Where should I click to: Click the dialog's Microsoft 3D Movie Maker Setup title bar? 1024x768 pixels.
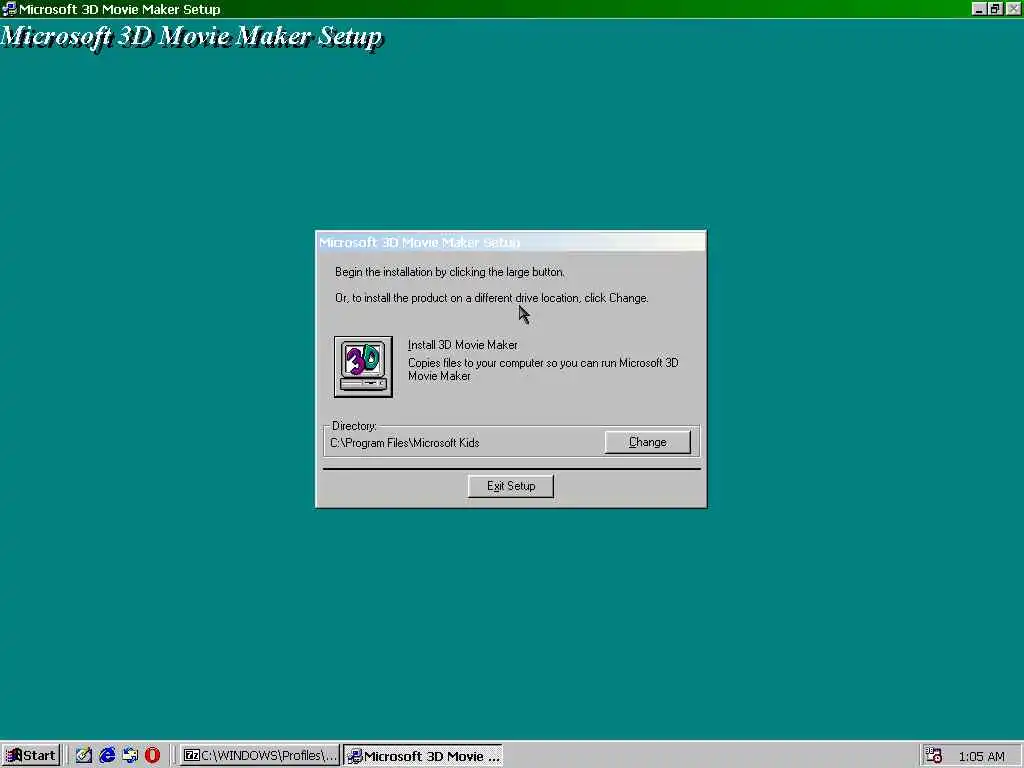[x=511, y=242]
